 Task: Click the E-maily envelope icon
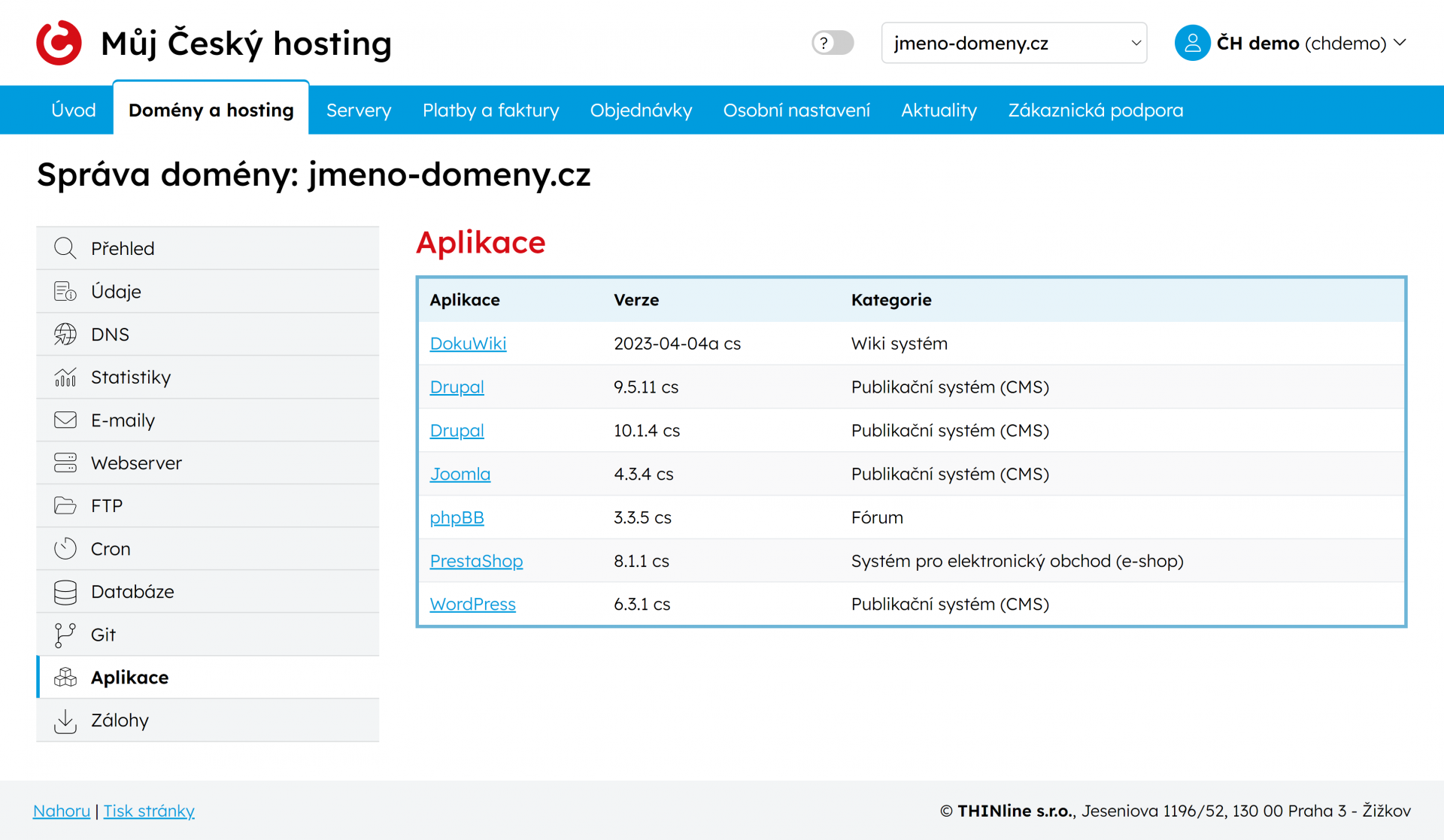[65, 420]
